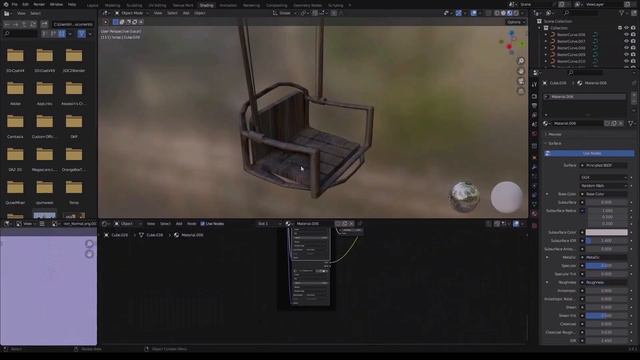Screen dimensions: 640x360
Task: Open the Slot 1 dropdown in node editor
Action: coord(269,224)
